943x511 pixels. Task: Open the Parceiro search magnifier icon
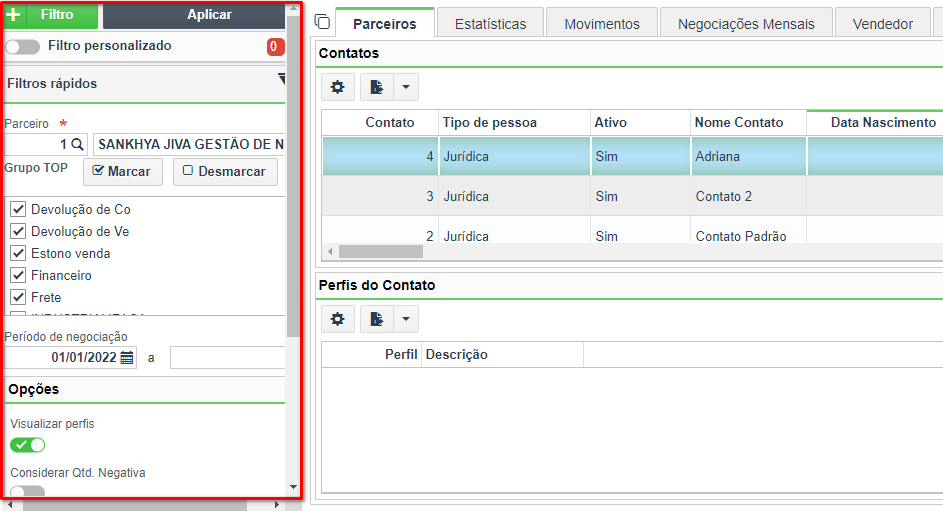77,144
